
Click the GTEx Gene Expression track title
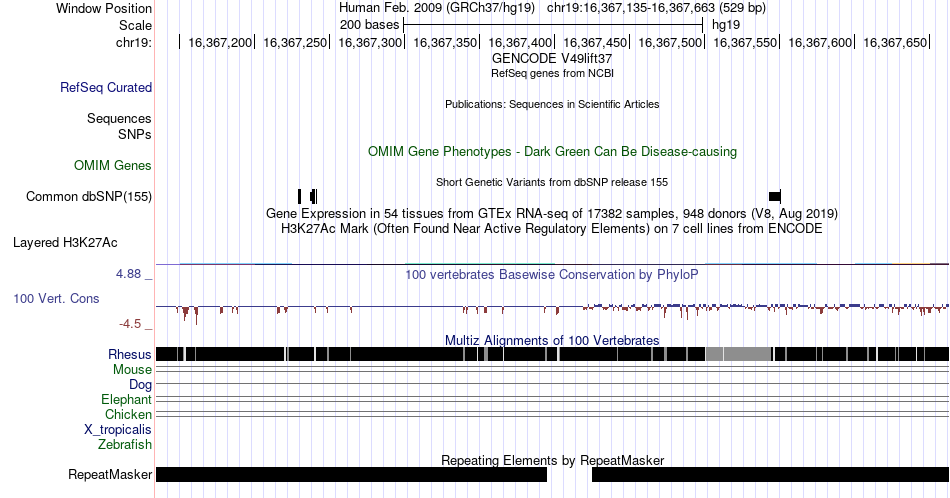552,213
